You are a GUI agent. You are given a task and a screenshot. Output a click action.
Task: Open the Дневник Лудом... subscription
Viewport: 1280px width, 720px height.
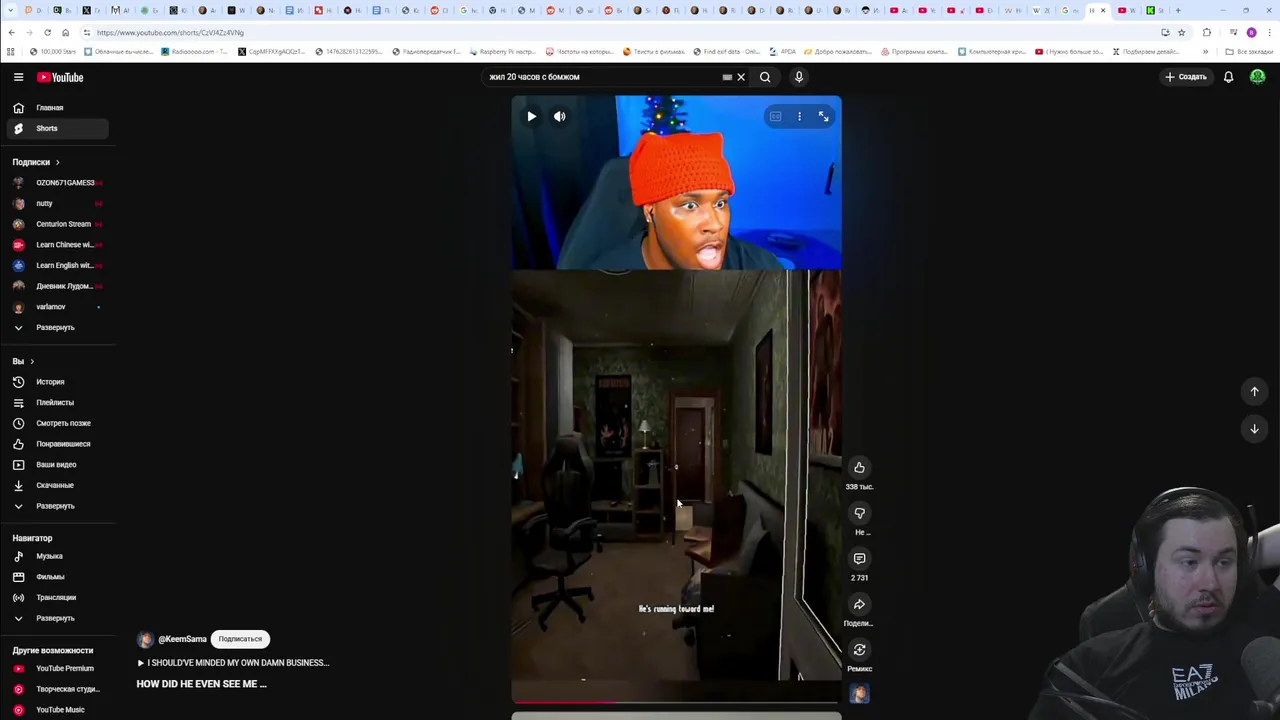[x=57, y=286]
